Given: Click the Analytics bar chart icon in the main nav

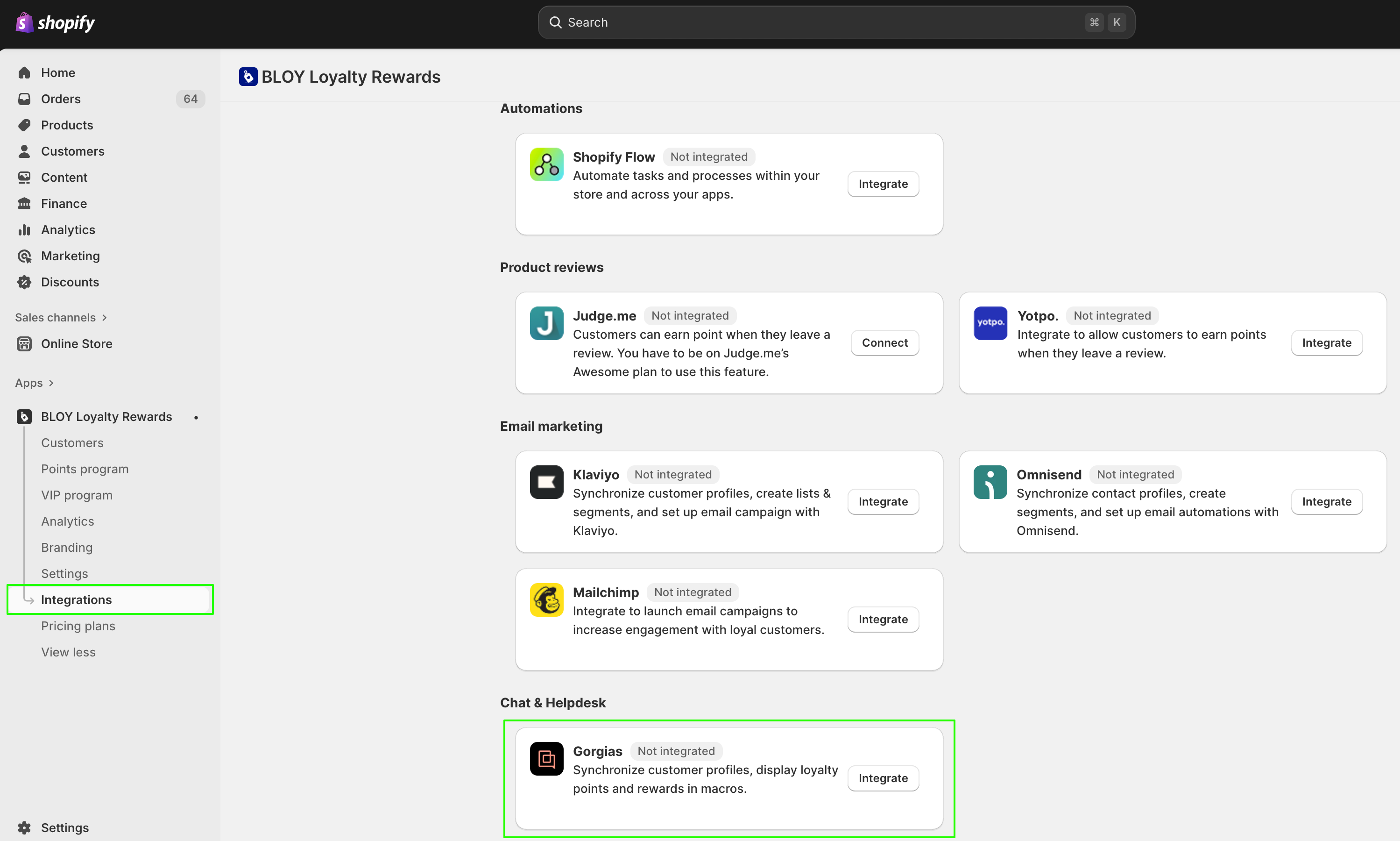Looking at the screenshot, I should coord(24,229).
